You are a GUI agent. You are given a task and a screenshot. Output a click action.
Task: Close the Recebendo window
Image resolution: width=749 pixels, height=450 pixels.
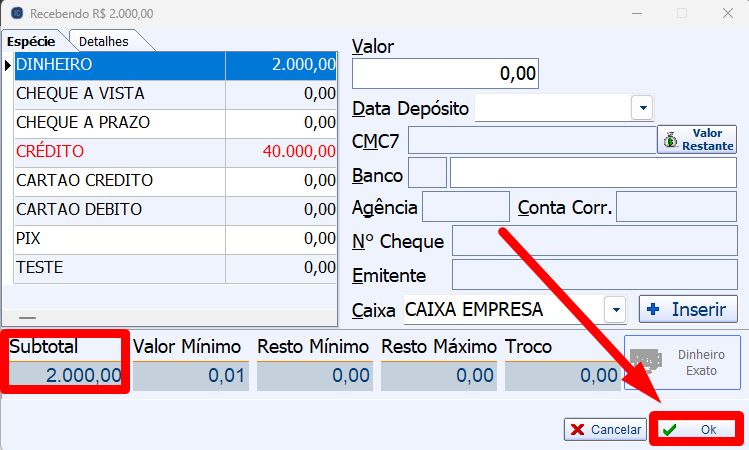727,14
